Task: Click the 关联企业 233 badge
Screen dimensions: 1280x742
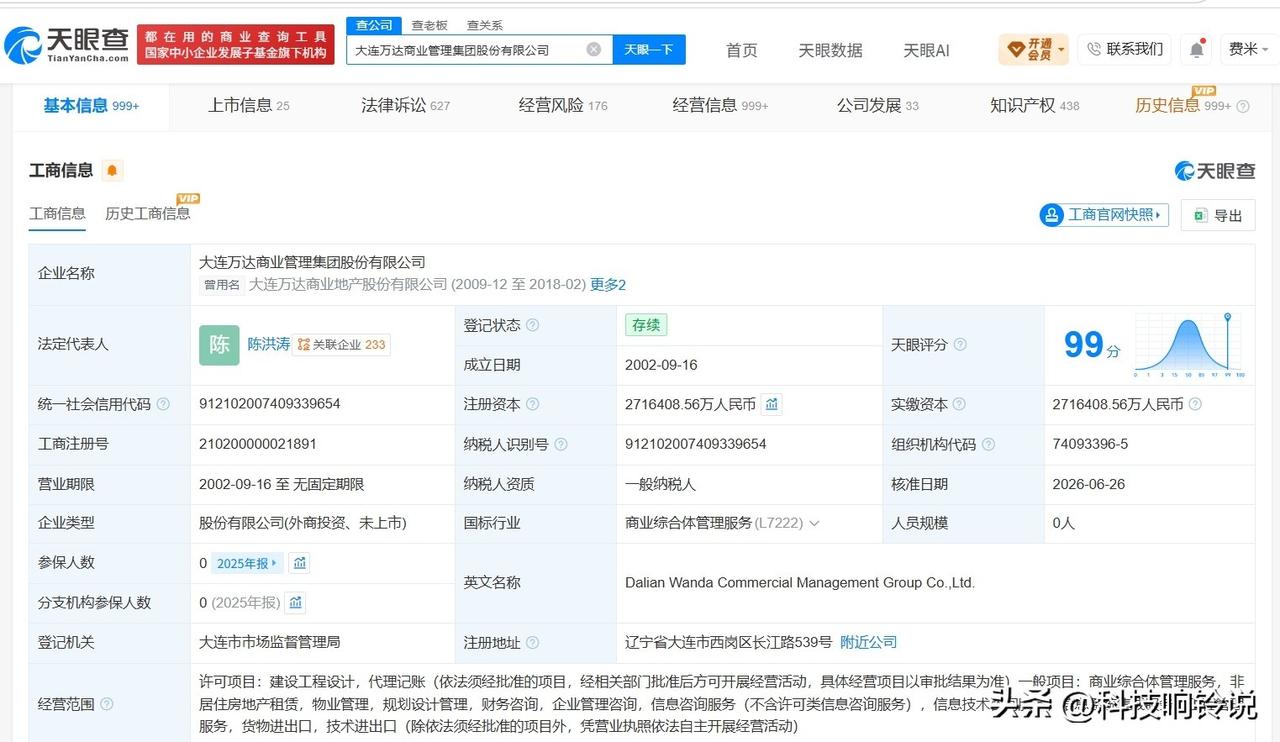Action: 342,345
